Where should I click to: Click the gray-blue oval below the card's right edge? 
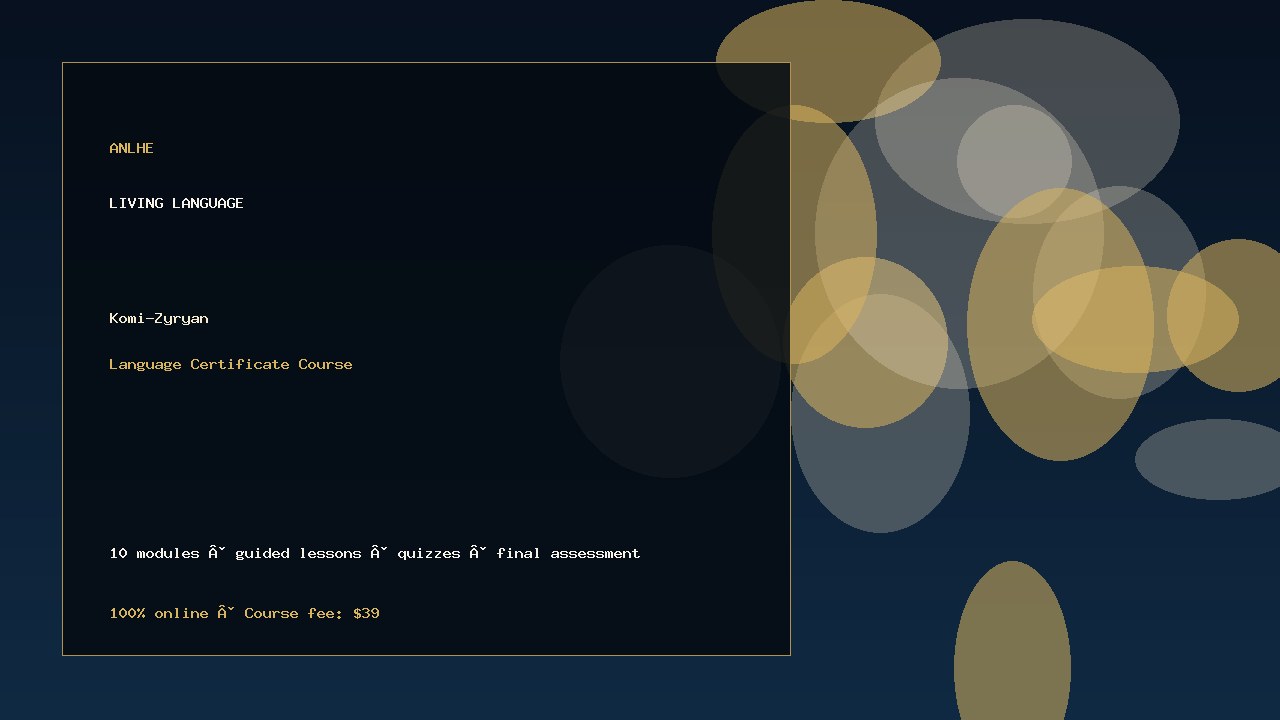point(880,413)
